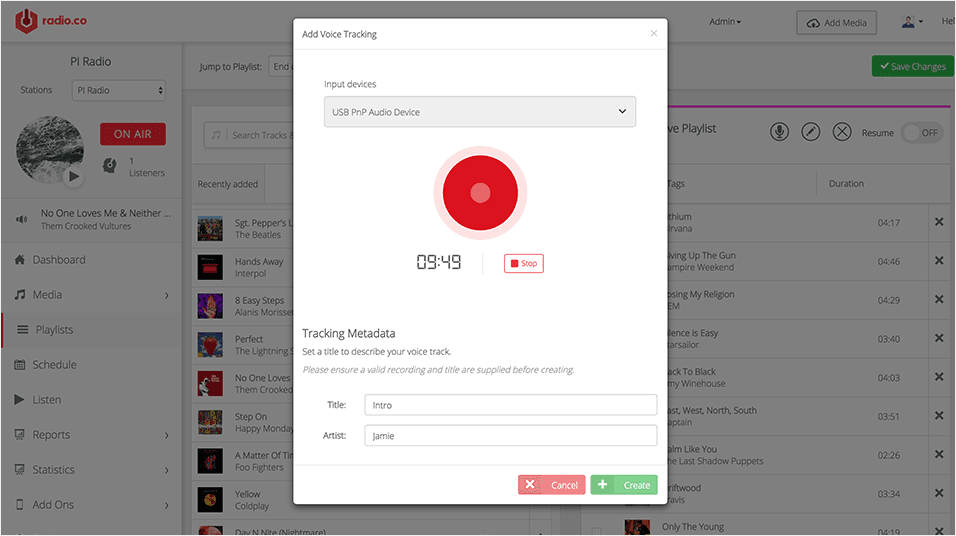Click the pencil edit playlist icon
Viewport: 956px width, 536px height.
pyautogui.click(x=811, y=132)
